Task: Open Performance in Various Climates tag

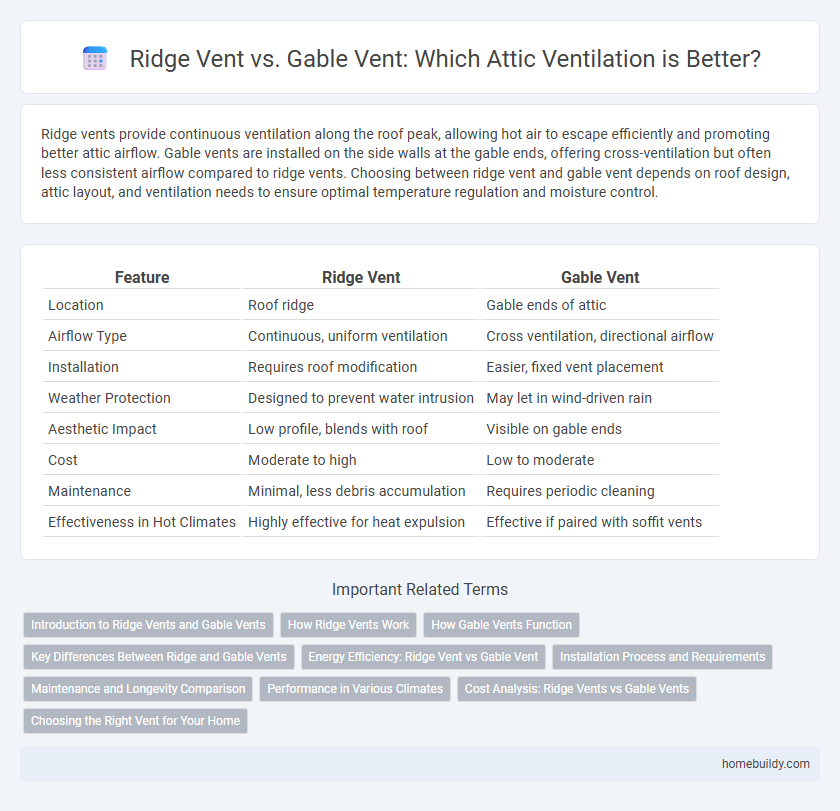Action: [x=354, y=689]
